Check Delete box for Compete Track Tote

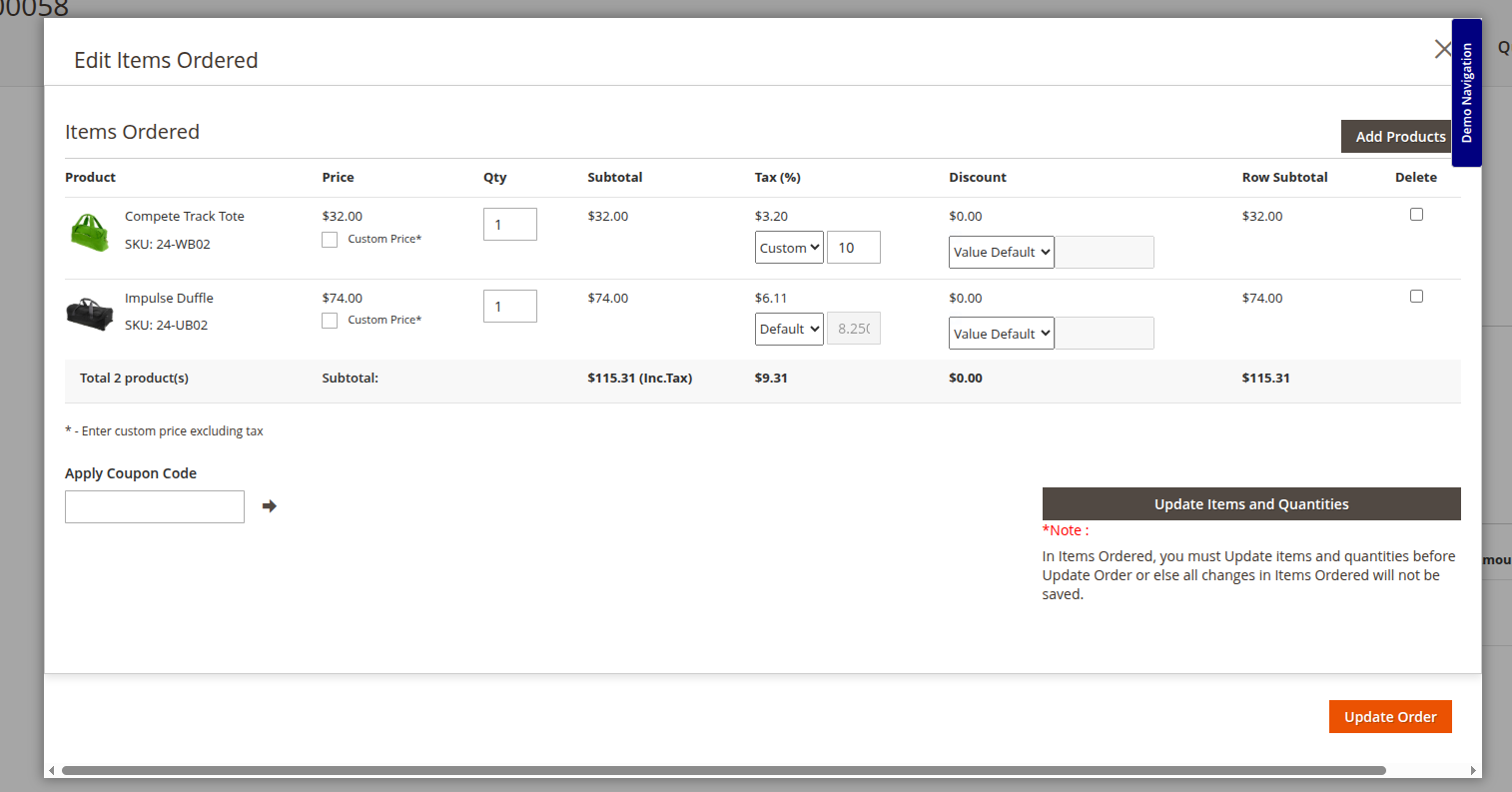click(x=1416, y=215)
